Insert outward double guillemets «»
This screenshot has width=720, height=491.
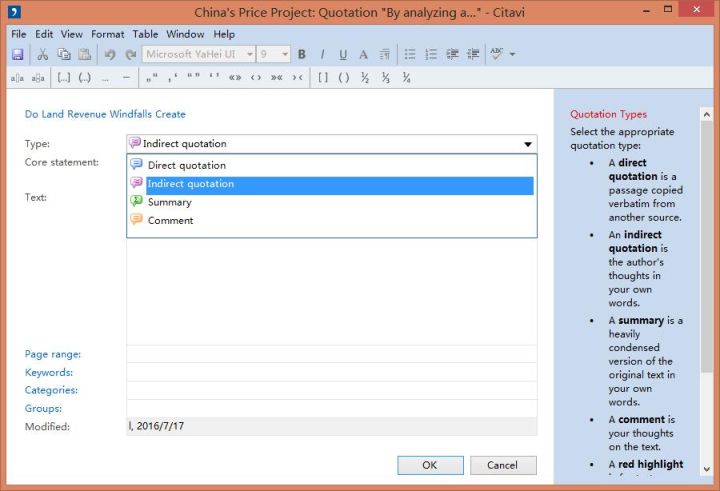[235, 78]
